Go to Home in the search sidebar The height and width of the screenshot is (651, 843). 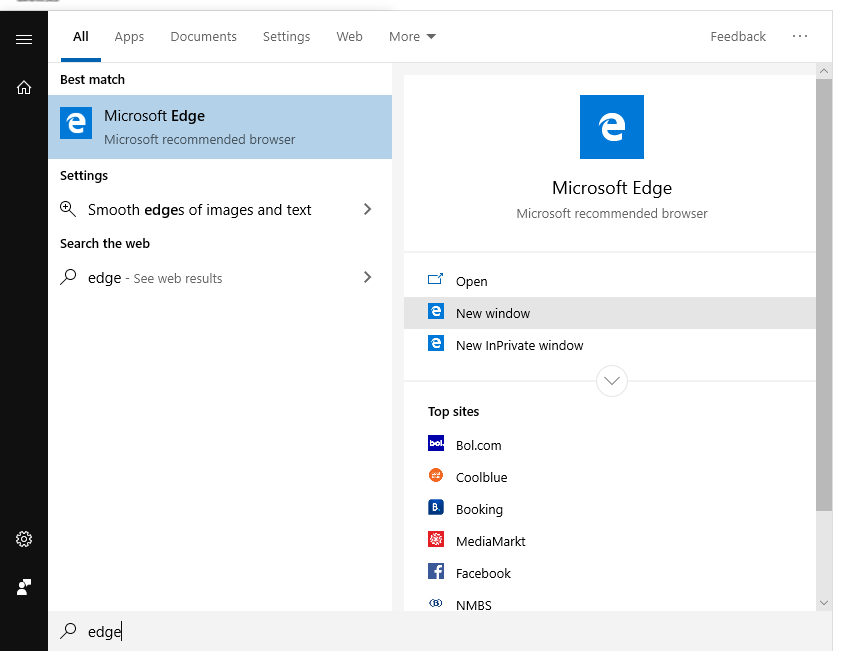(x=24, y=87)
